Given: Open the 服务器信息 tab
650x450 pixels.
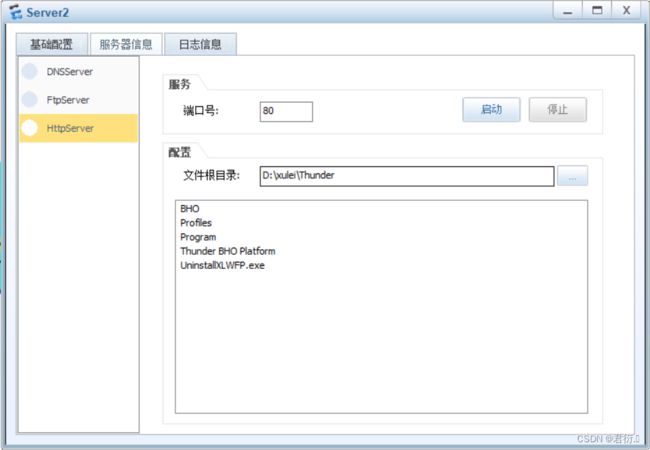Looking at the screenshot, I should 126,44.
